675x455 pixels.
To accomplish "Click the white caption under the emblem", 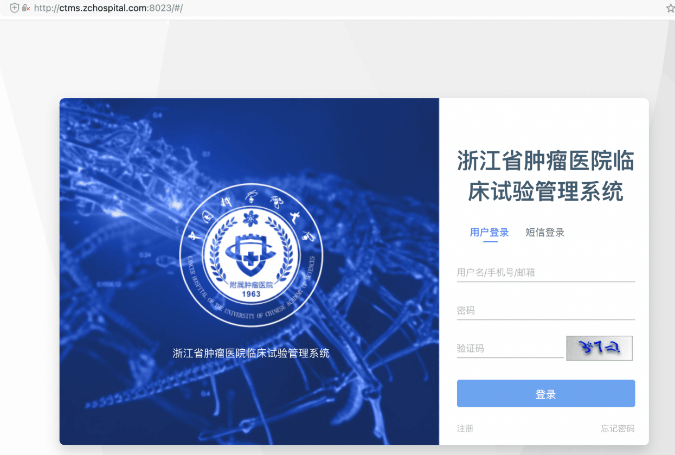I will (250, 353).
